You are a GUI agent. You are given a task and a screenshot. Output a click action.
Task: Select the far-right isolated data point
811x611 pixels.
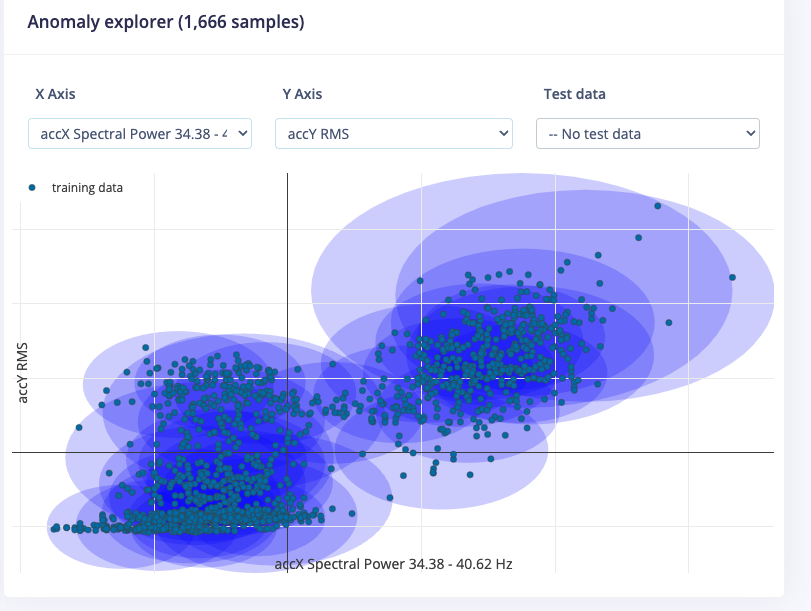click(x=732, y=277)
